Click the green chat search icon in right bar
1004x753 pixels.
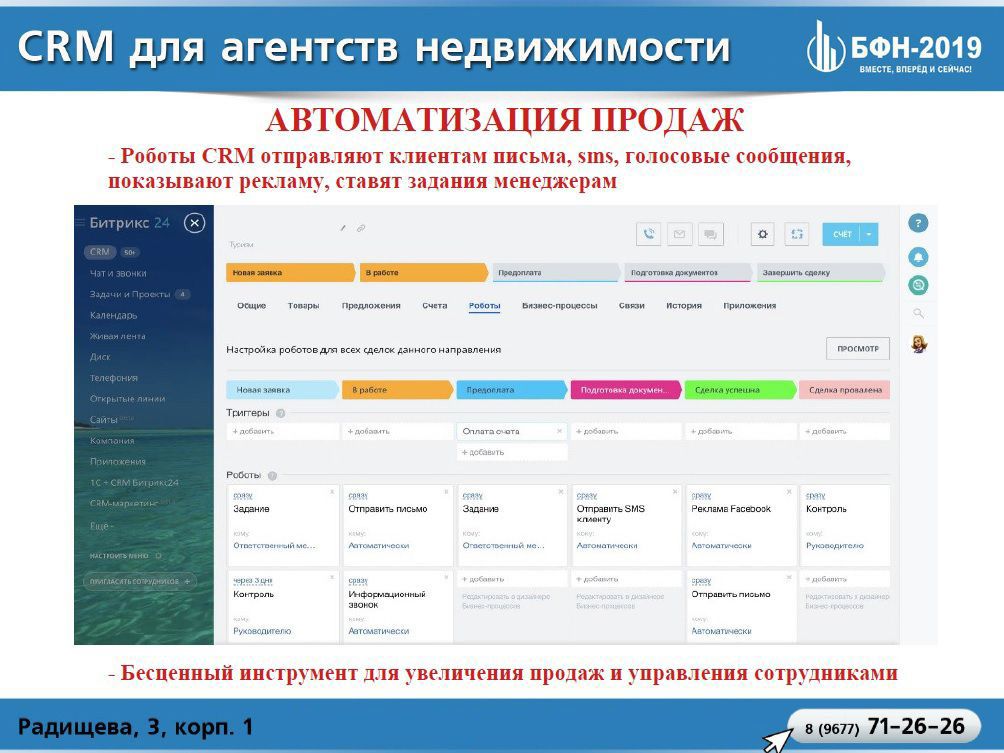pos(918,285)
